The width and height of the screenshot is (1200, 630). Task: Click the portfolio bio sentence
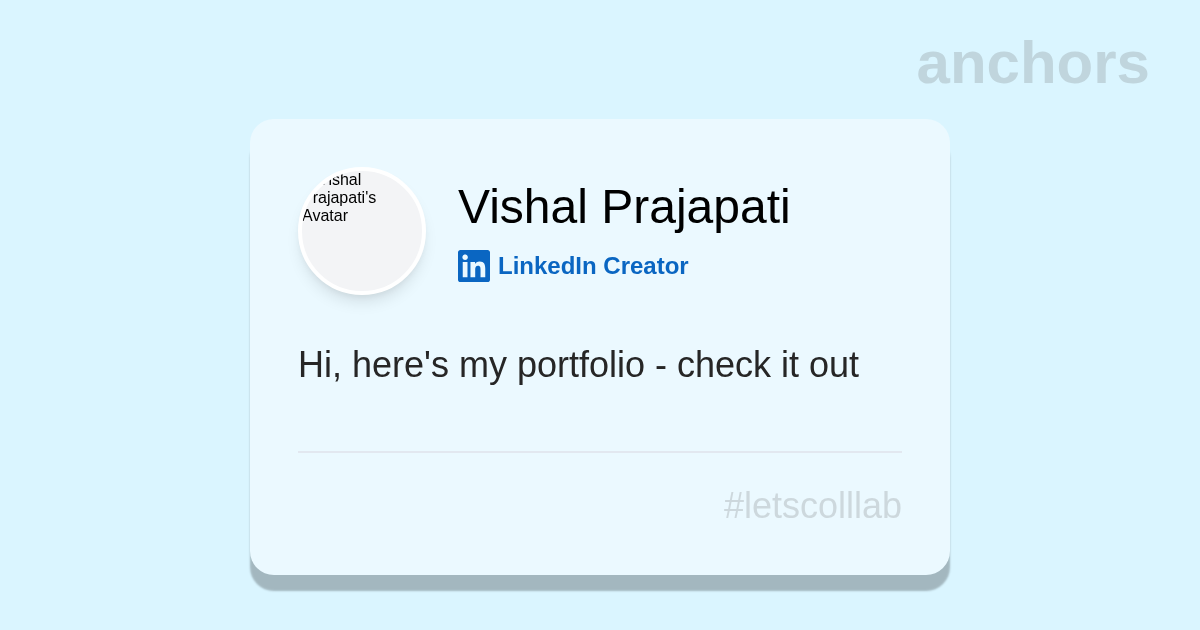578,365
